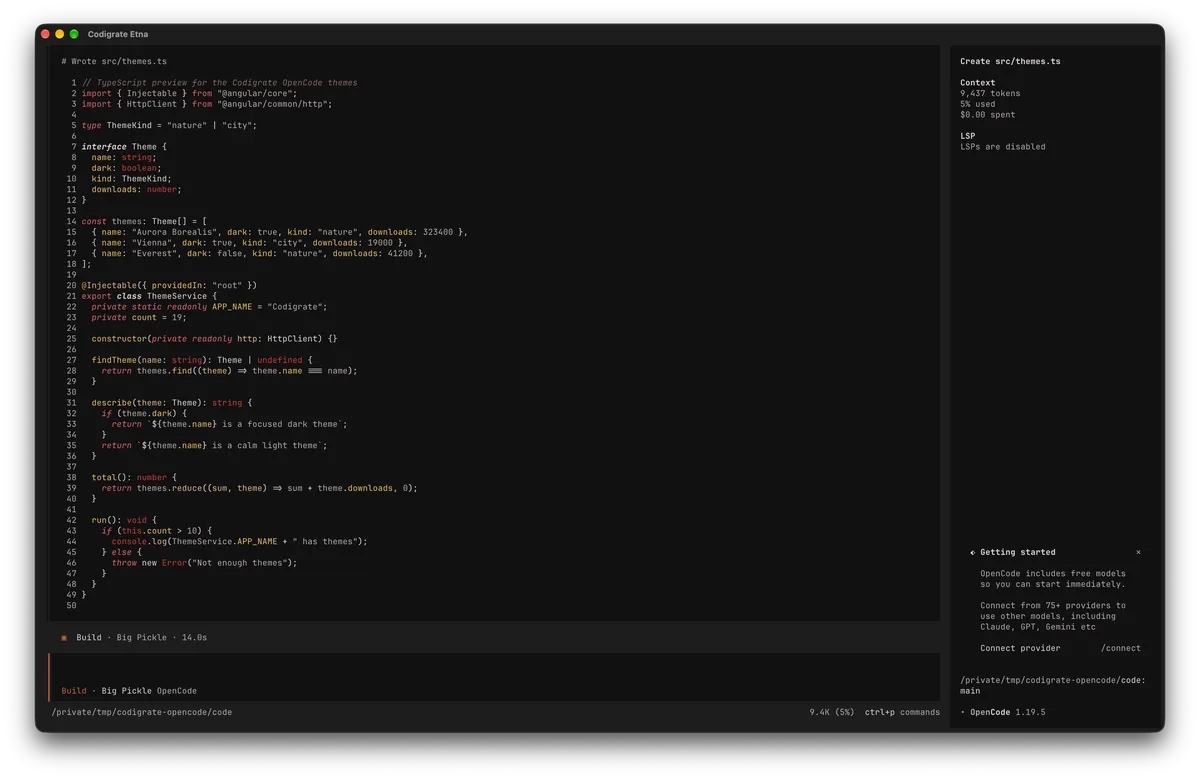Click the '$0.00 spent' cost line

click(988, 115)
